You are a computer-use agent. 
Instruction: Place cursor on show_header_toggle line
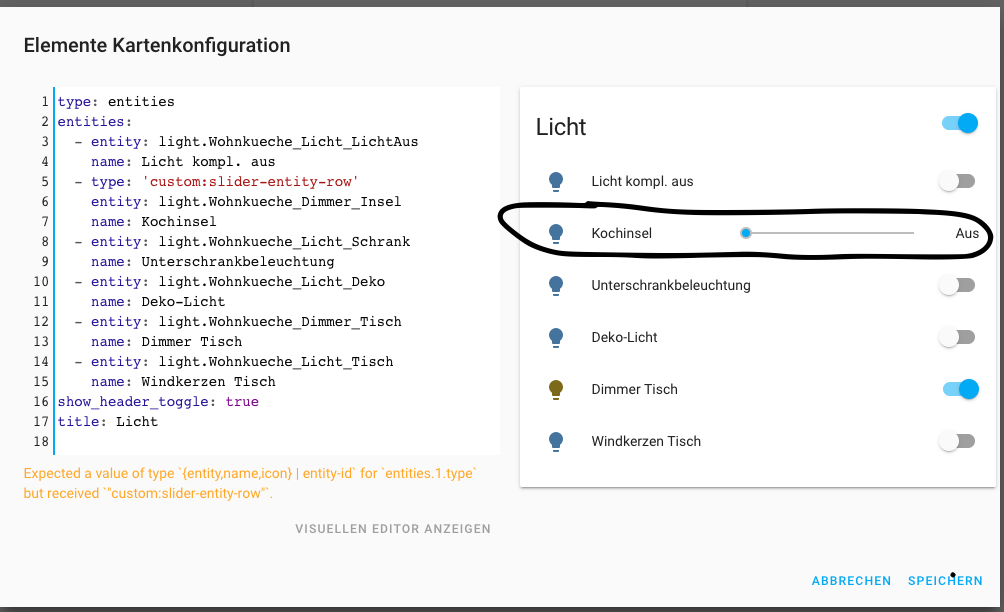(158, 402)
